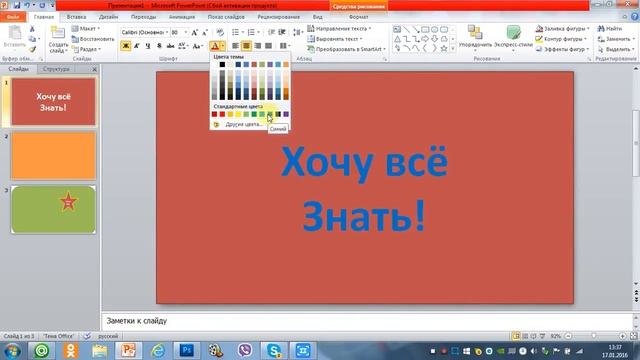Toggle Italic (К) formatting

137,46
